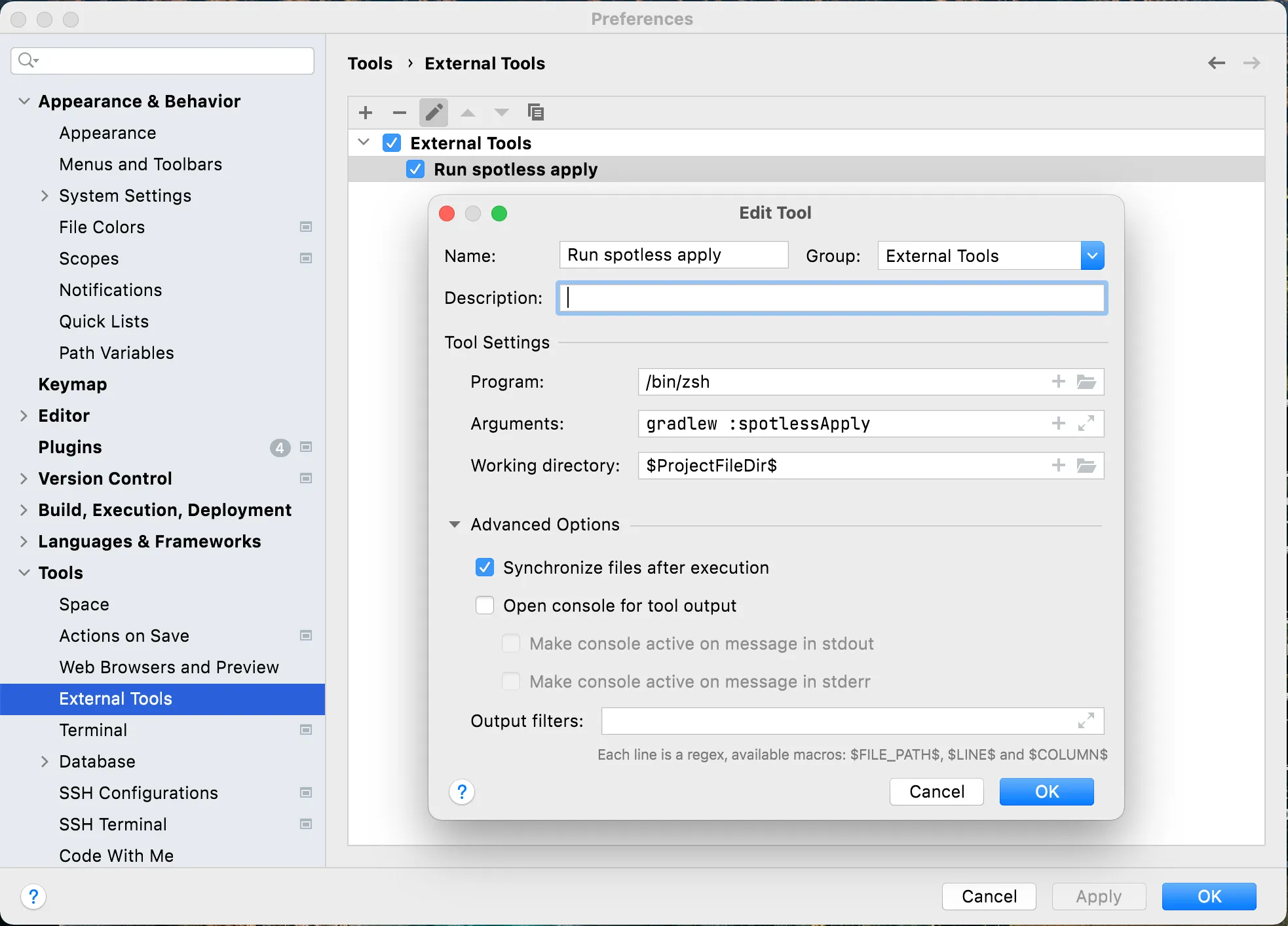This screenshot has width=1288, height=926.
Task: Open the Keymap settings page
Action: pyautogui.click(x=72, y=384)
